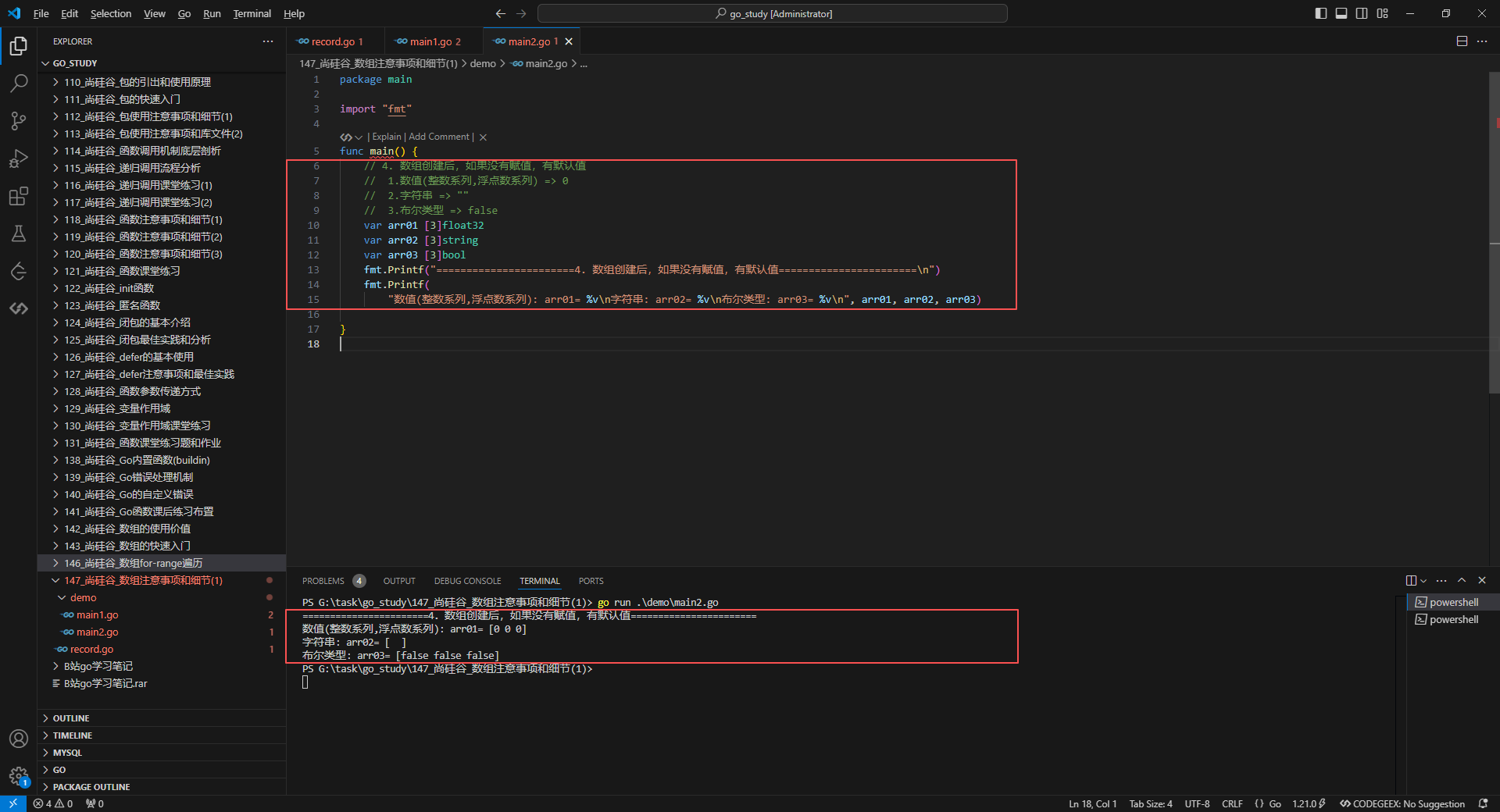Open terminal panel more actions ellipsis
This screenshot has height=812, width=1500.
[x=1441, y=581]
